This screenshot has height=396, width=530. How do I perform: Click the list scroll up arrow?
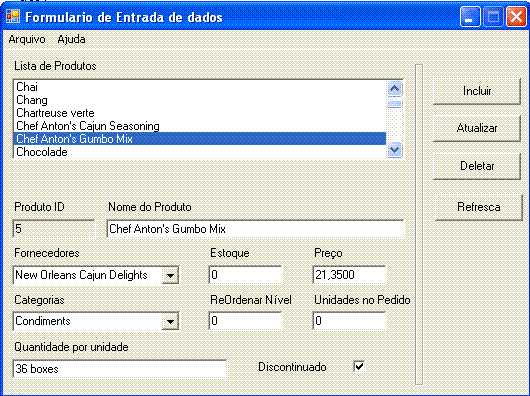(x=394, y=89)
